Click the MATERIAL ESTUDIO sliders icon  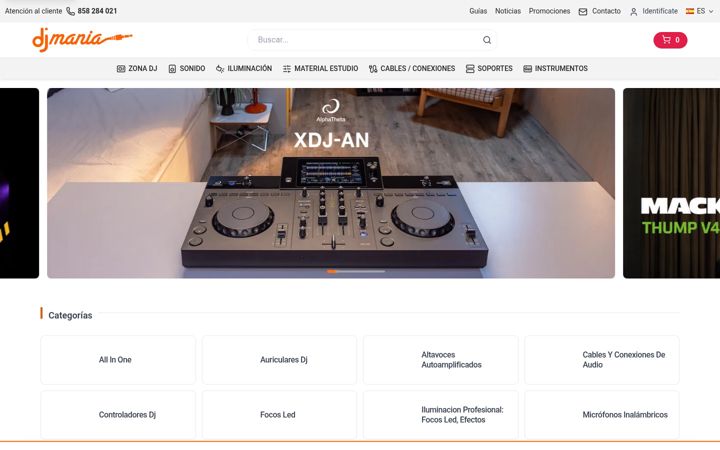[287, 69]
